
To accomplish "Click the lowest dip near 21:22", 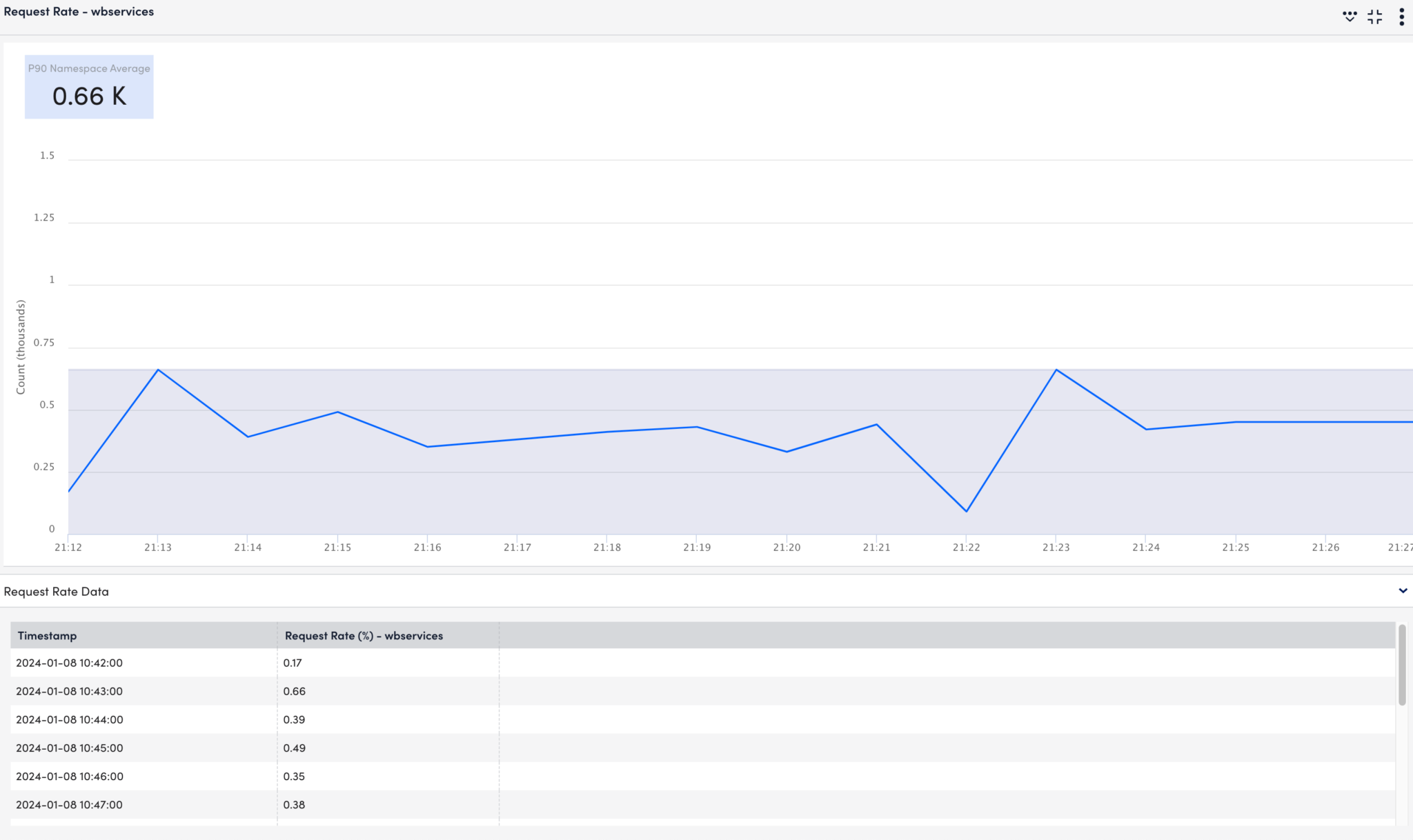I will [967, 511].
